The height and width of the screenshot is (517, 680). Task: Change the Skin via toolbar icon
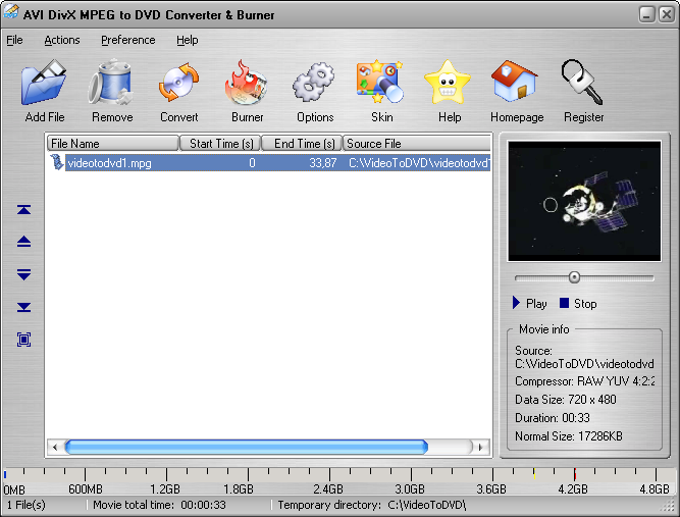(381, 82)
